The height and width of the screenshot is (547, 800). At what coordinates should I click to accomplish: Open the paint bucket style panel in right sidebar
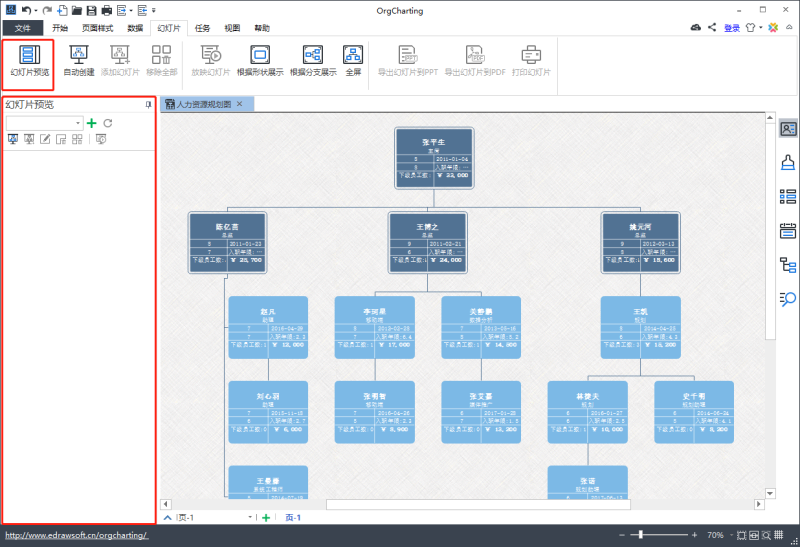788,163
